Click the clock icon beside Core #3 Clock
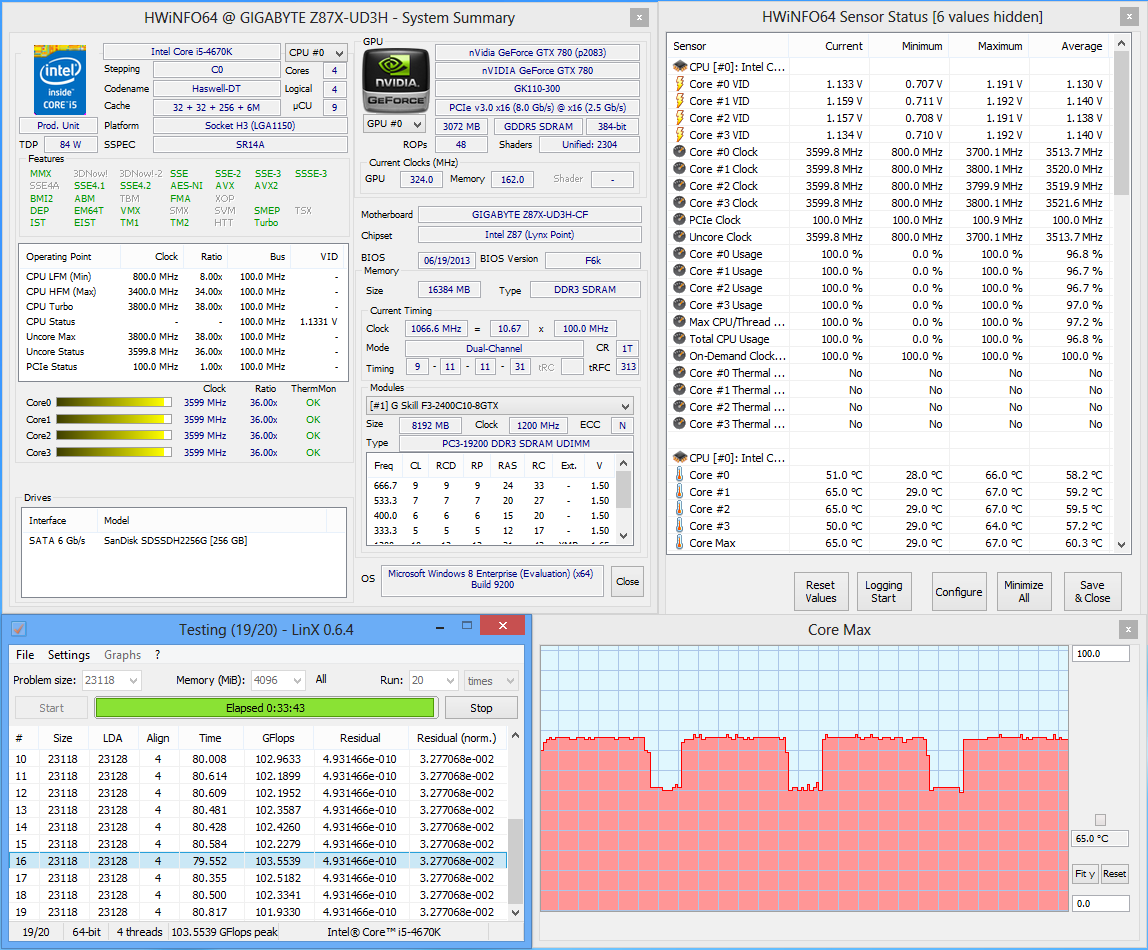The width and height of the screenshot is (1148, 950). 679,202
